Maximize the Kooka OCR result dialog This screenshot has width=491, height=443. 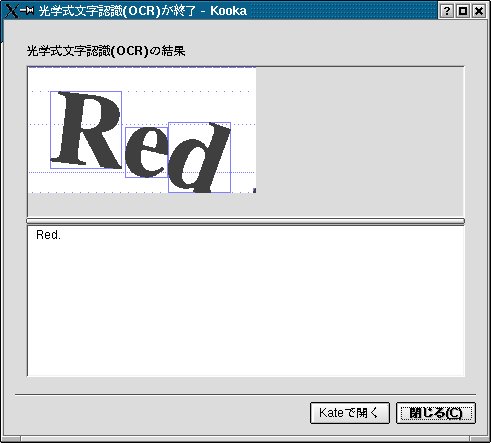point(463,11)
